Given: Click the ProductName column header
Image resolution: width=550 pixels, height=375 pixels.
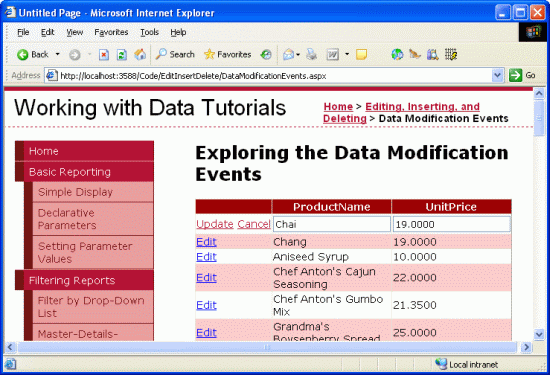Looking at the screenshot, I should [x=332, y=207].
